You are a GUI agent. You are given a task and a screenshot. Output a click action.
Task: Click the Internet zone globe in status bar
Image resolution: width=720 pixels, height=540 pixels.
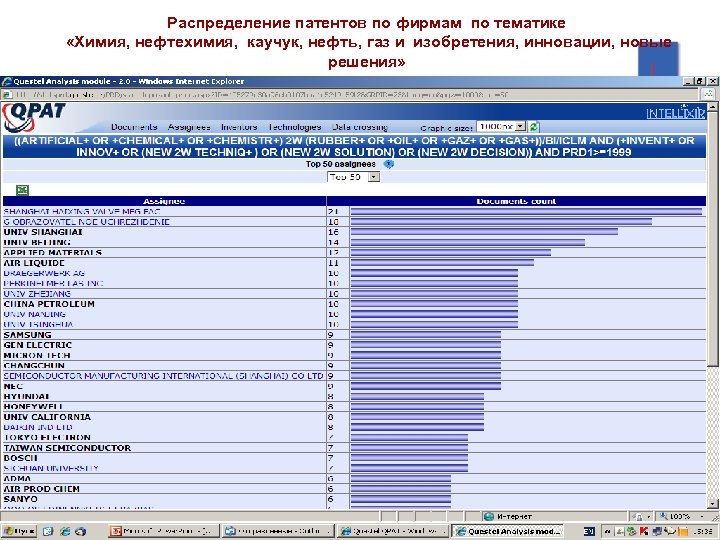[489, 517]
